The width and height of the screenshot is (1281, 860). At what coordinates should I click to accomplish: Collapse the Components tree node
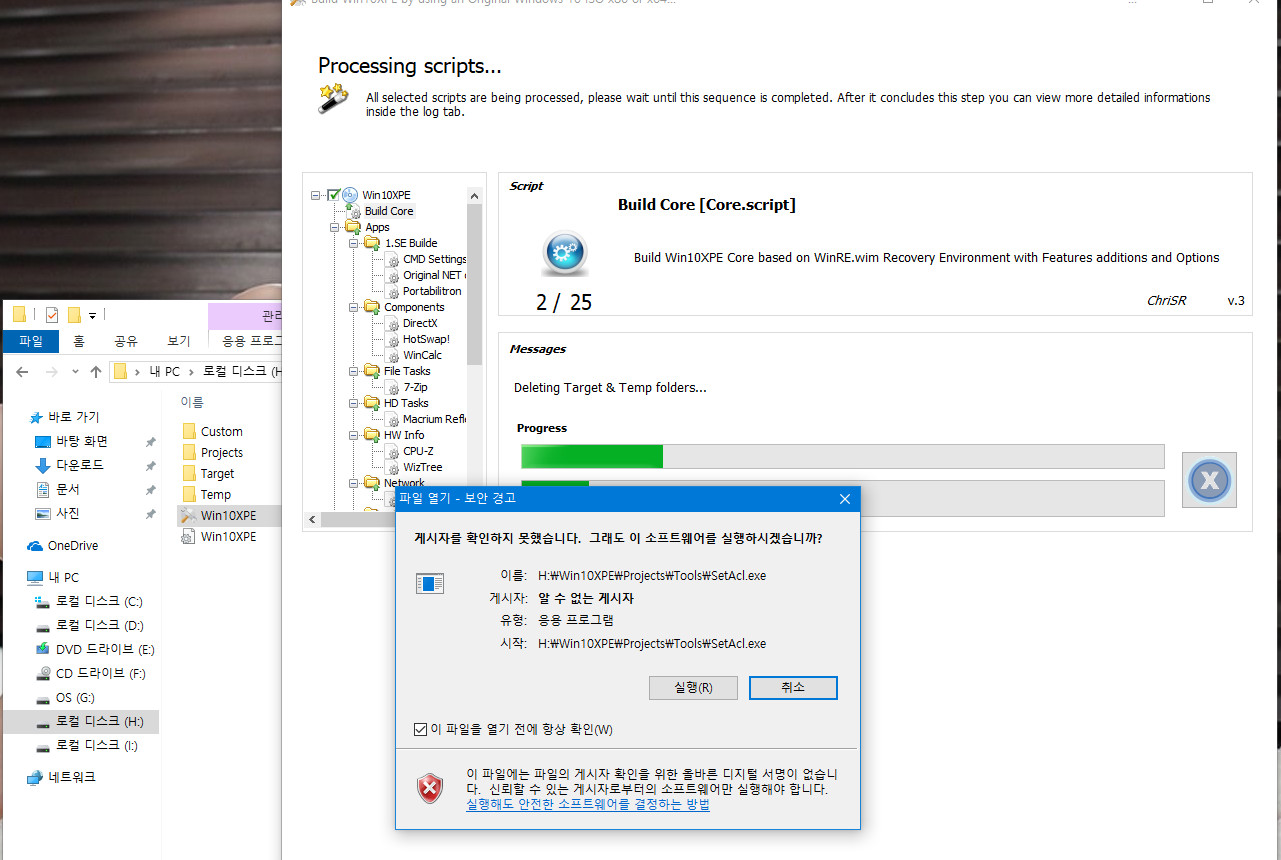pyautogui.click(x=354, y=307)
